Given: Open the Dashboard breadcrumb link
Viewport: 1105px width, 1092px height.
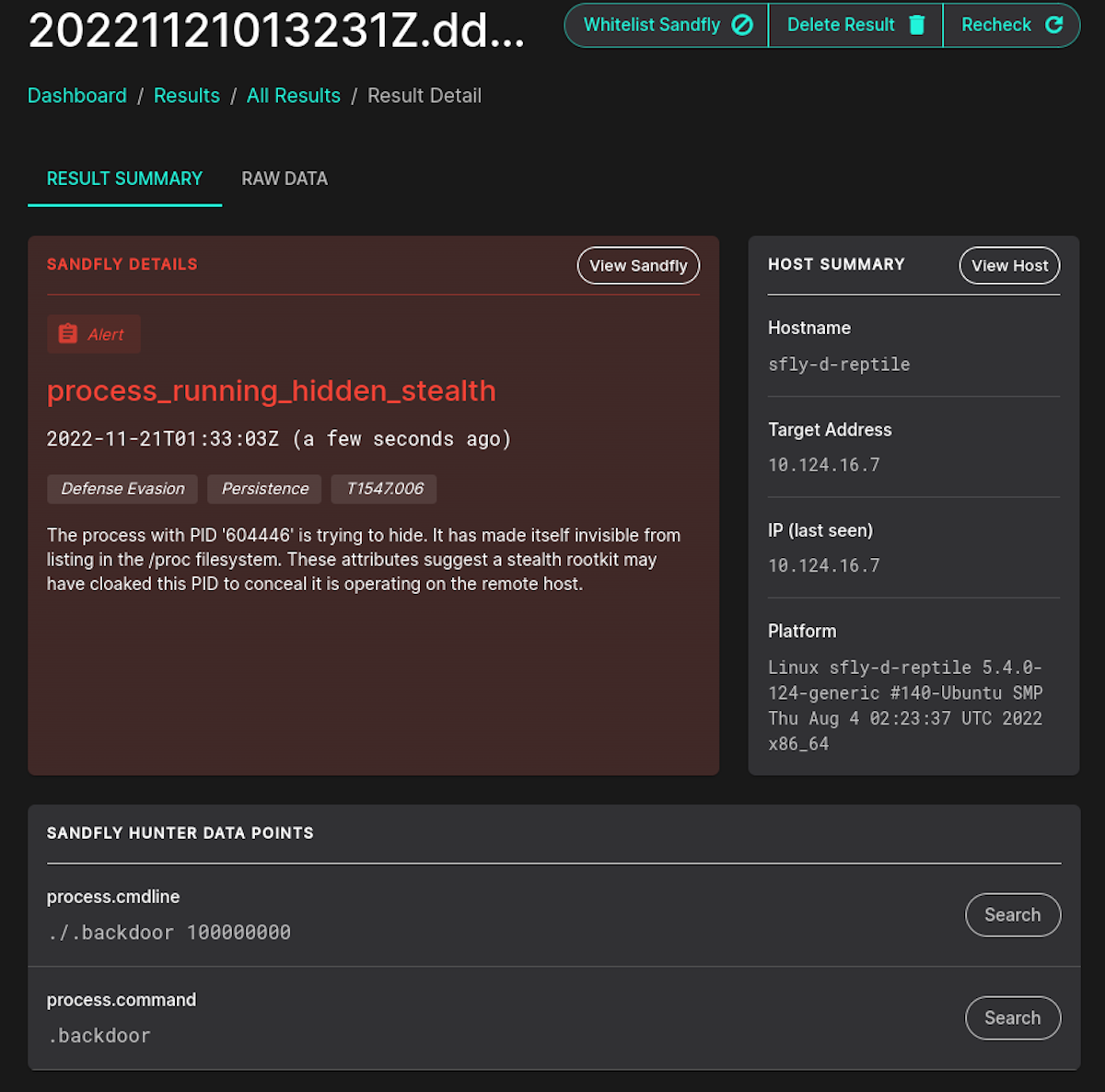Looking at the screenshot, I should [77, 95].
